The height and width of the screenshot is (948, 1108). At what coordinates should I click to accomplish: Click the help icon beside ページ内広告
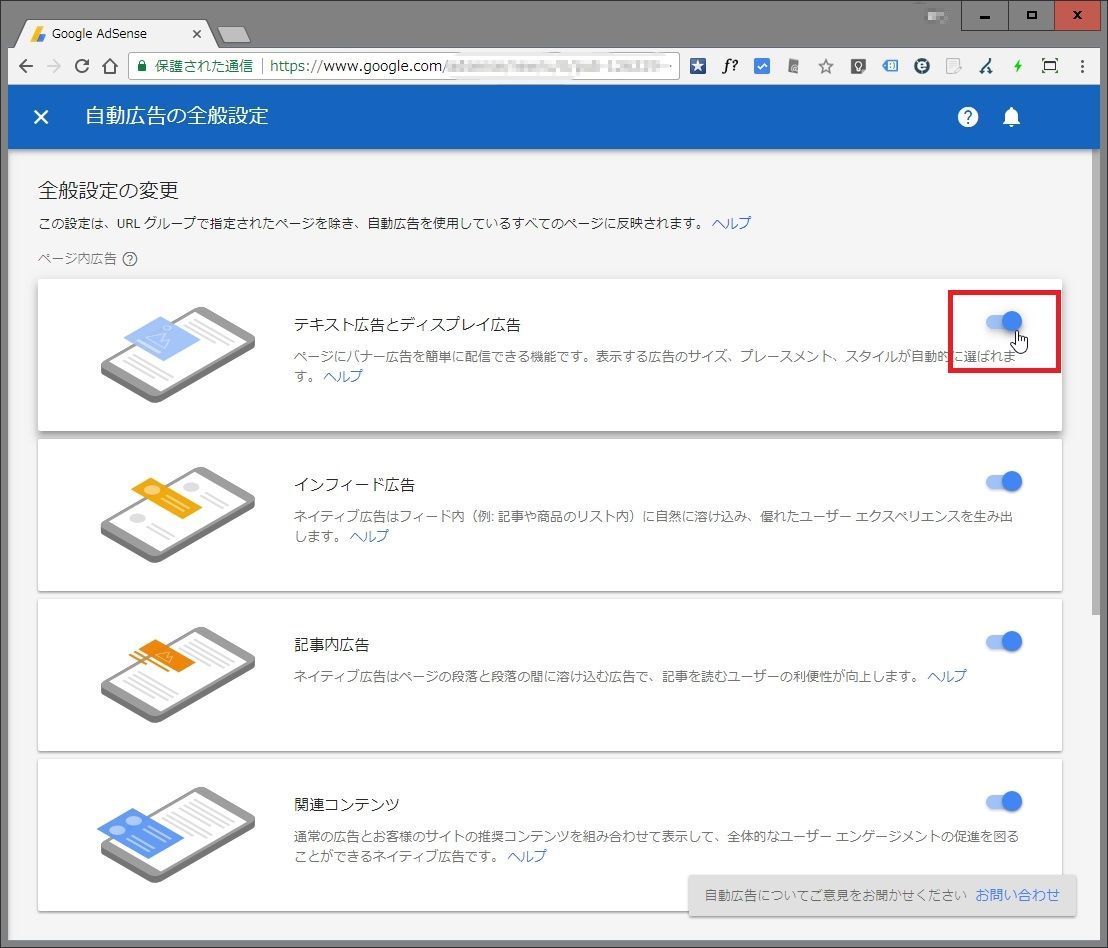130,259
